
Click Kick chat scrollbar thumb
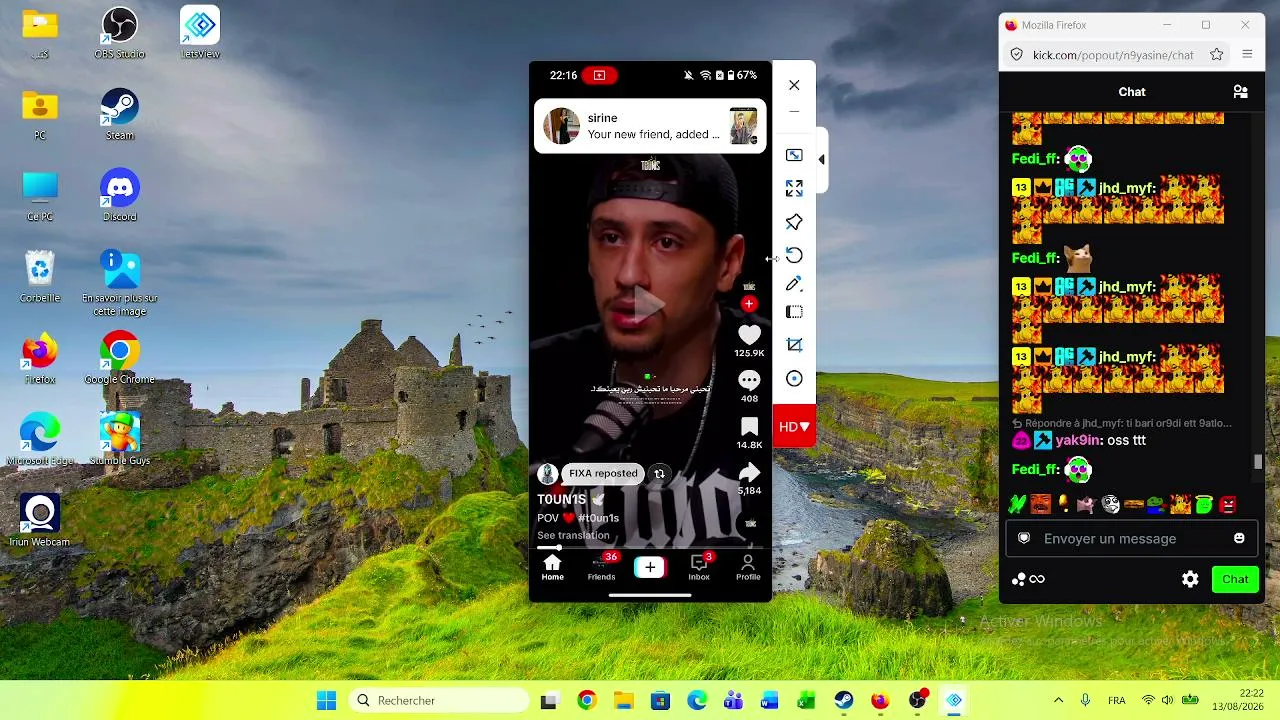click(1258, 461)
